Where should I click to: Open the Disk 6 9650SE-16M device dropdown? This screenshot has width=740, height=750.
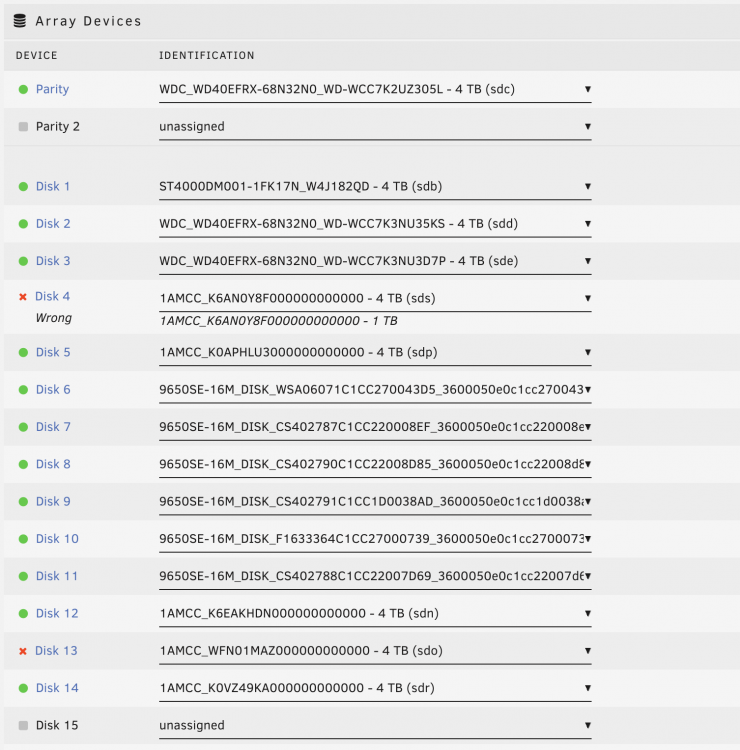375,390
